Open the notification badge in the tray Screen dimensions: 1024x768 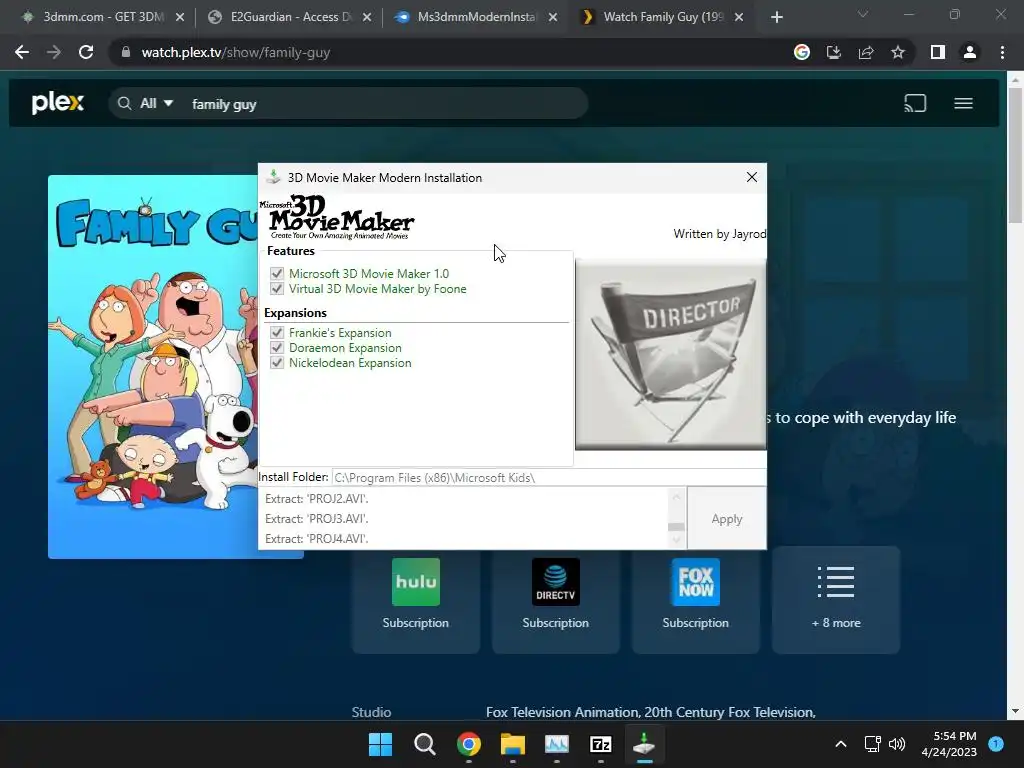tap(996, 744)
